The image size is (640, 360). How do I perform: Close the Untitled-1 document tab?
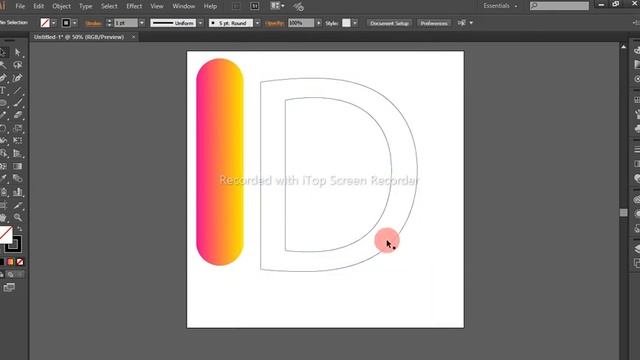[x=133, y=37]
